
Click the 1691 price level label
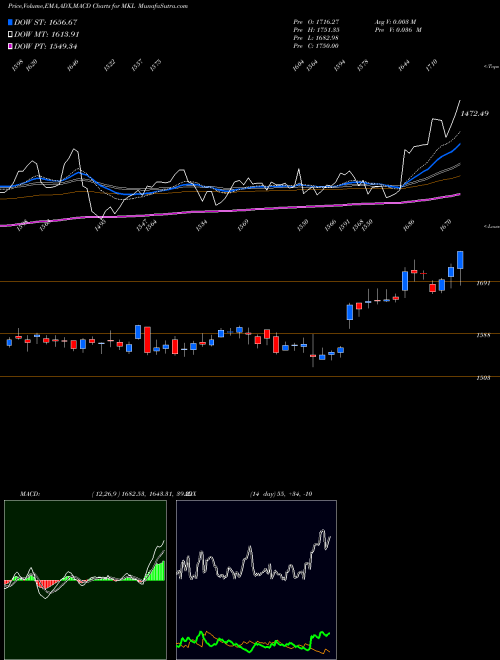[483, 283]
